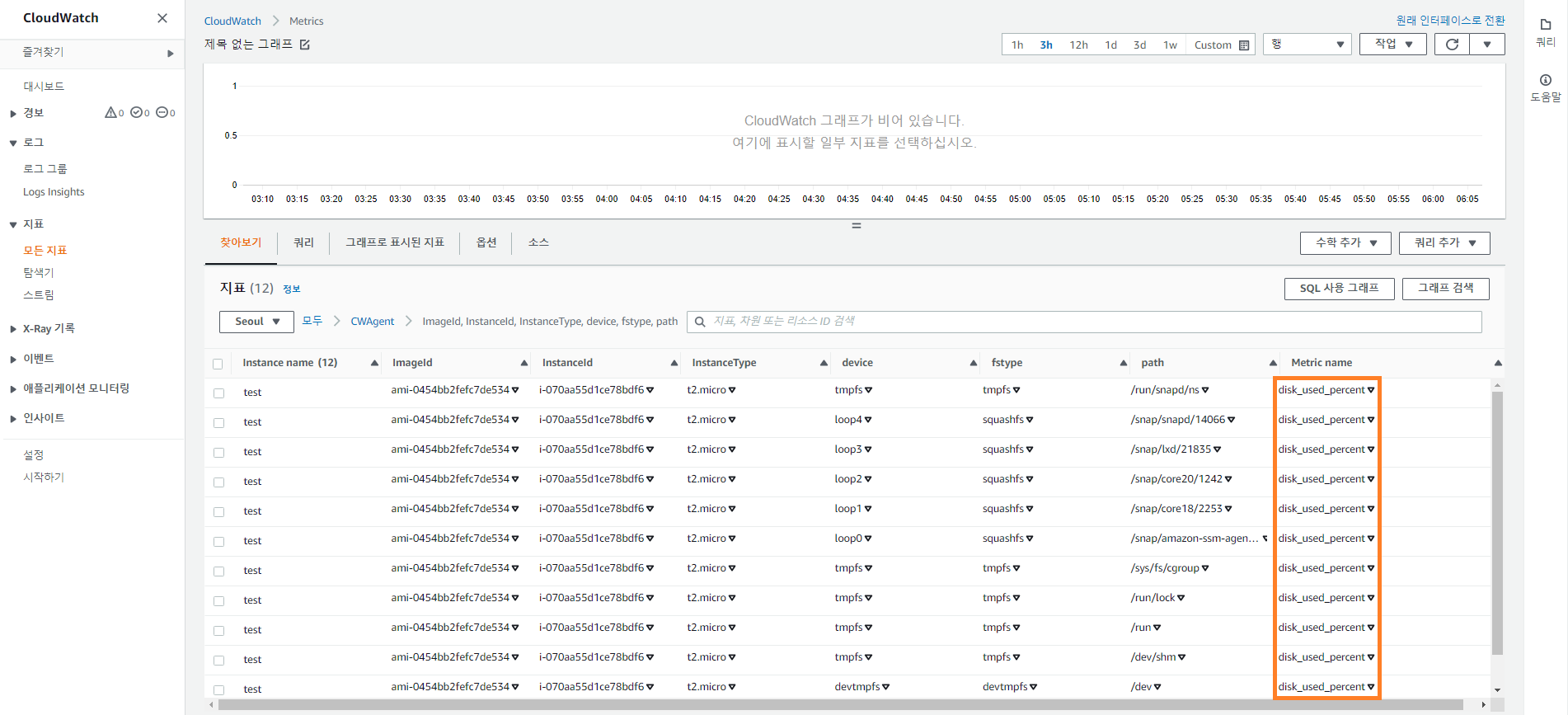Open the 쿼리 panel icon on right
Image resolution: width=1568 pixels, height=715 pixels.
point(1546,25)
